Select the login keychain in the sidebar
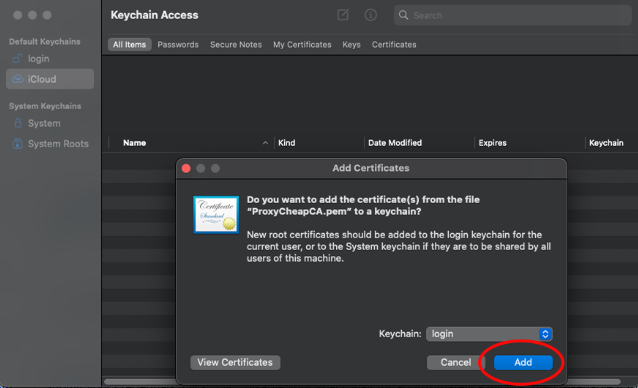 [50, 59]
